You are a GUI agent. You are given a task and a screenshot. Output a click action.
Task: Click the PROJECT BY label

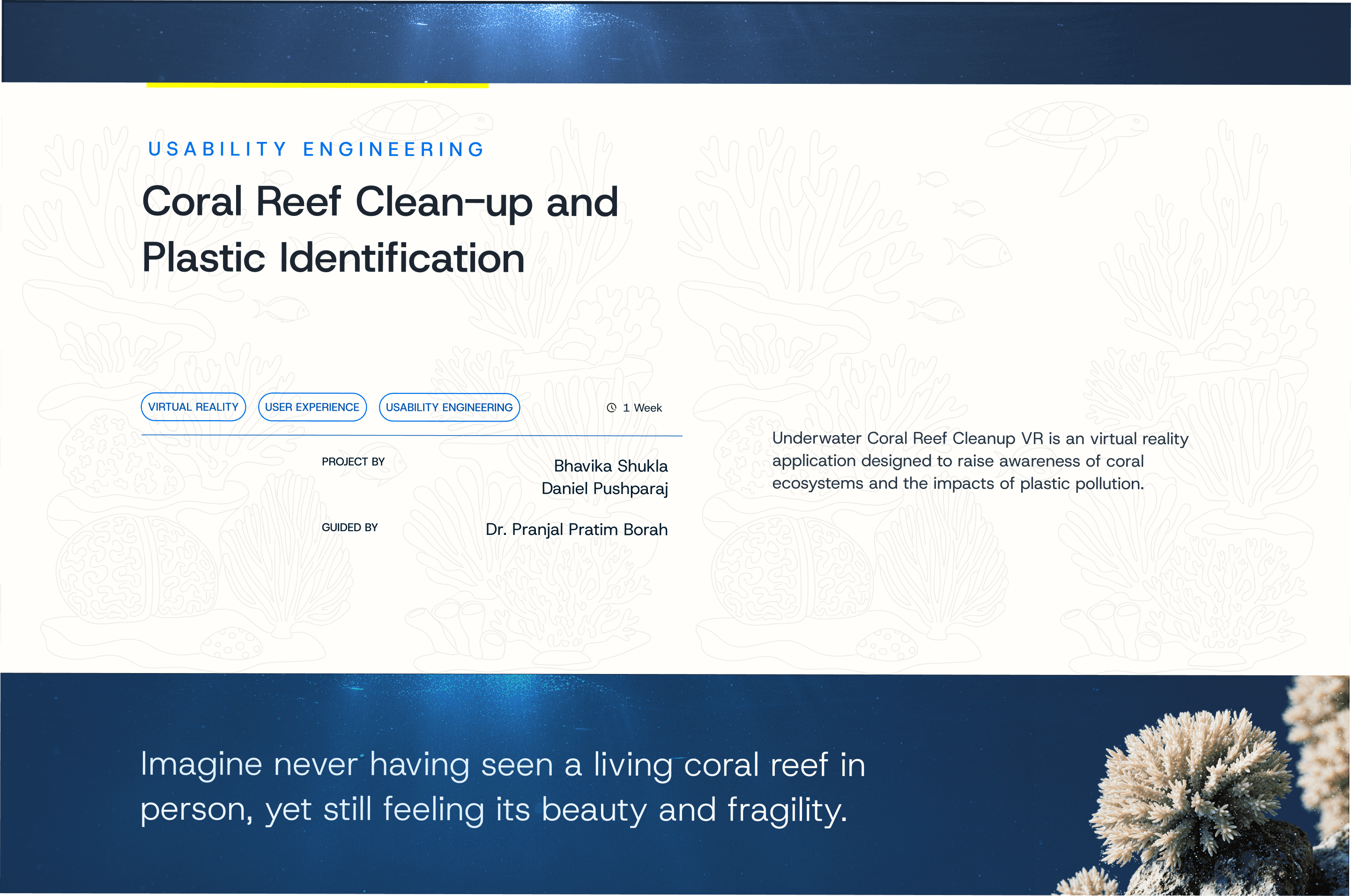[x=353, y=462]
